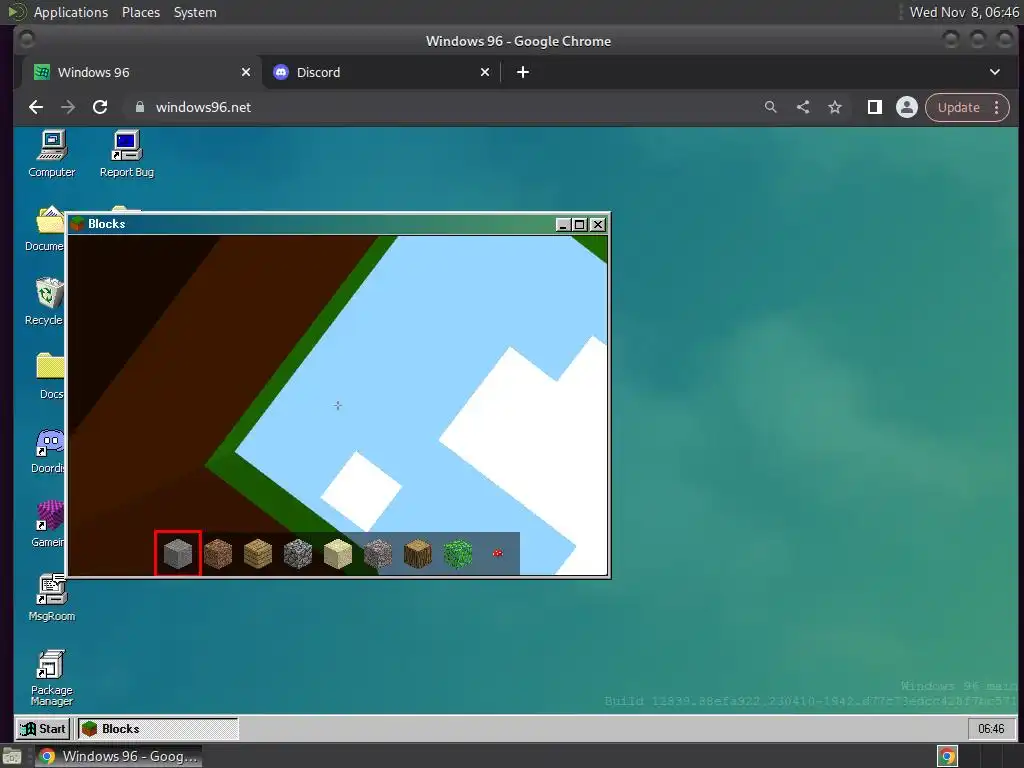Viewport: 1024px width, 768px height.
Task: View site information padlock icon
Action: [x=140, y=107]
